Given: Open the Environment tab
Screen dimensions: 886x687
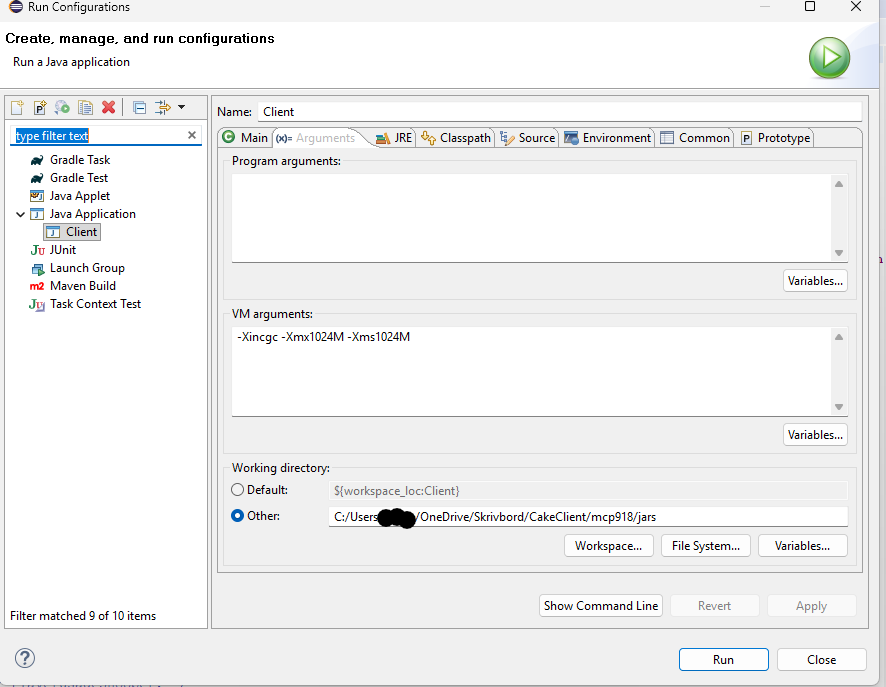Looking at the screenshot, I should tap(607, 138).
